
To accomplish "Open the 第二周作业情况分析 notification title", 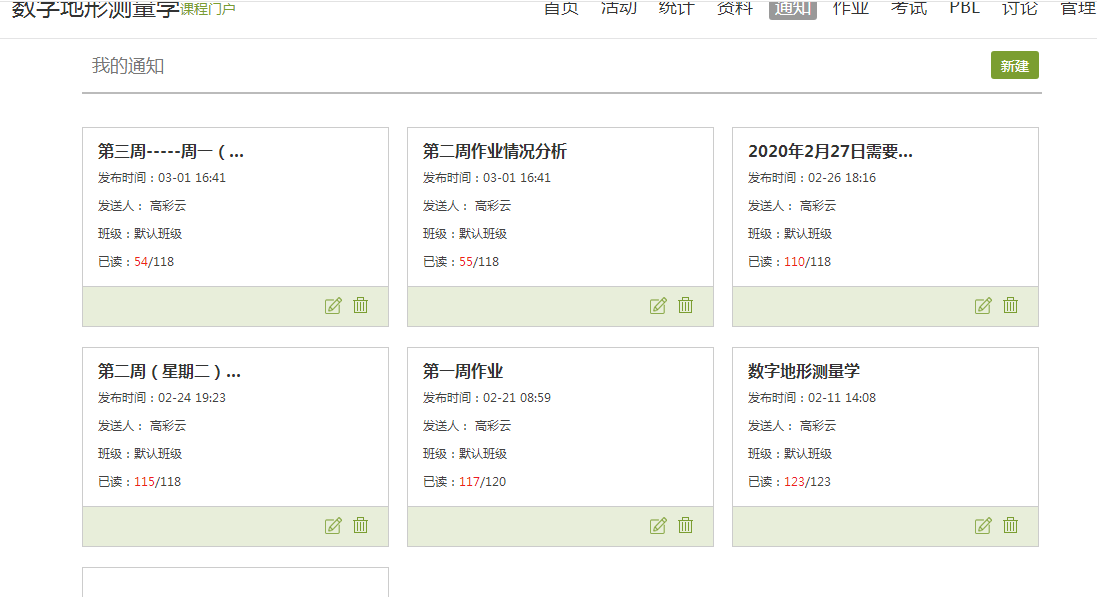I will [495, 151].
